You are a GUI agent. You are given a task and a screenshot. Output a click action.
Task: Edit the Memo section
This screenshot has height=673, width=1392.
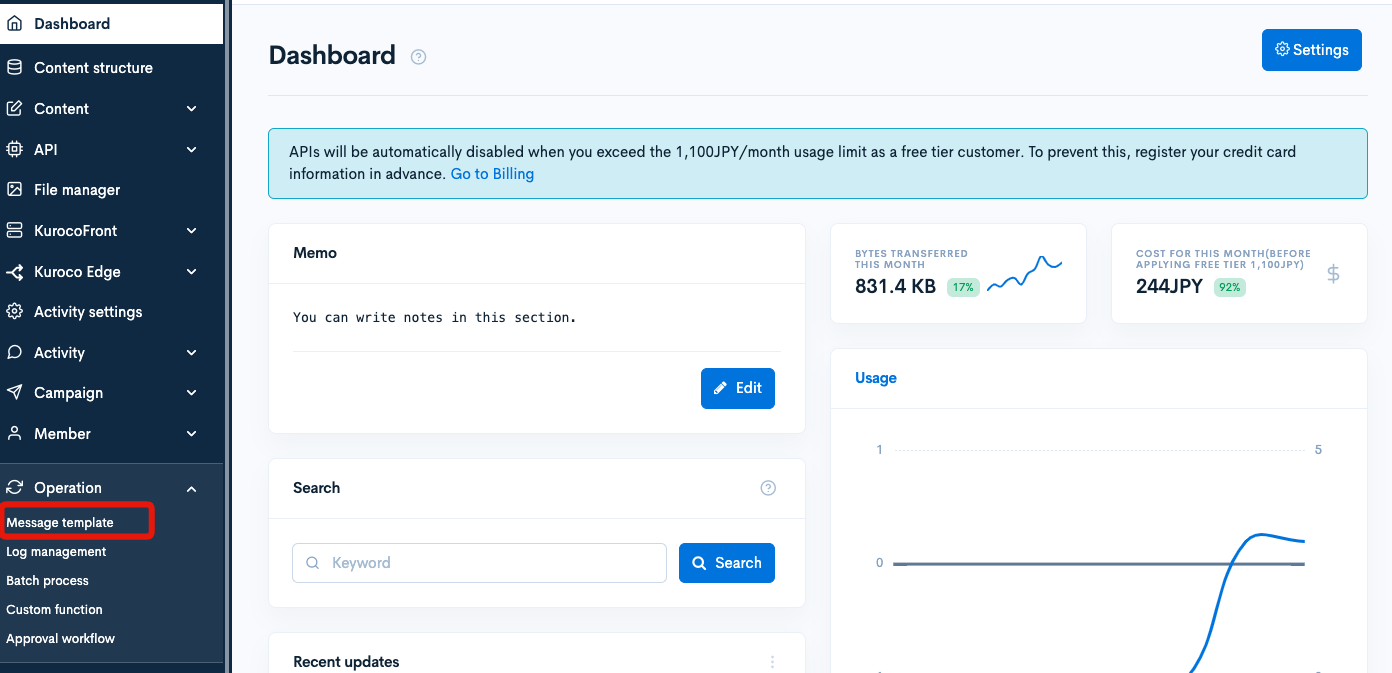tap(738, 388)
